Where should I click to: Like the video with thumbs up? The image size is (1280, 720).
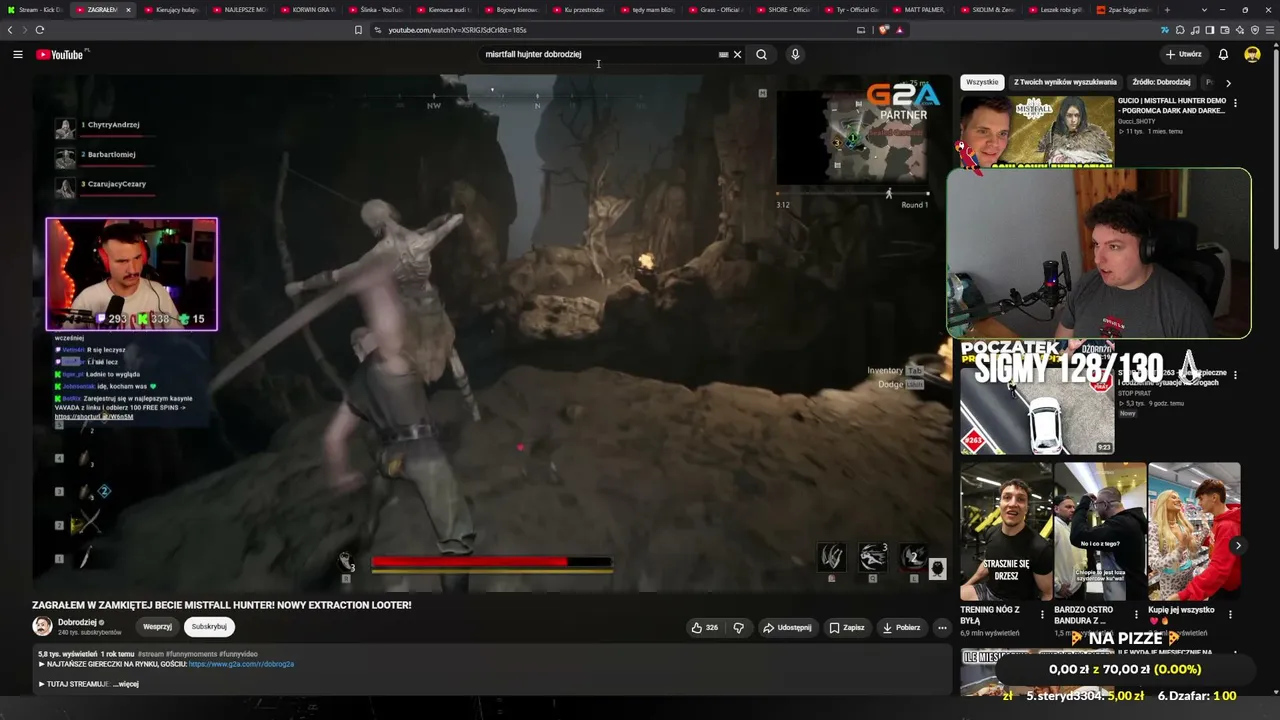tap(704, 628)
